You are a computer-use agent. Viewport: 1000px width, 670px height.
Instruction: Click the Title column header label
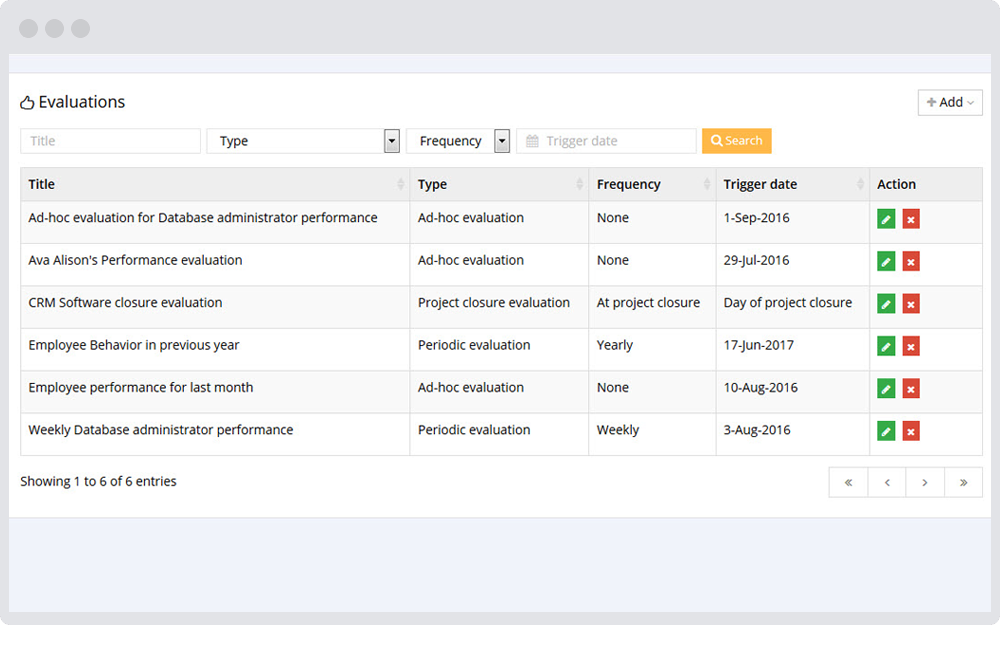pos(41,184)
